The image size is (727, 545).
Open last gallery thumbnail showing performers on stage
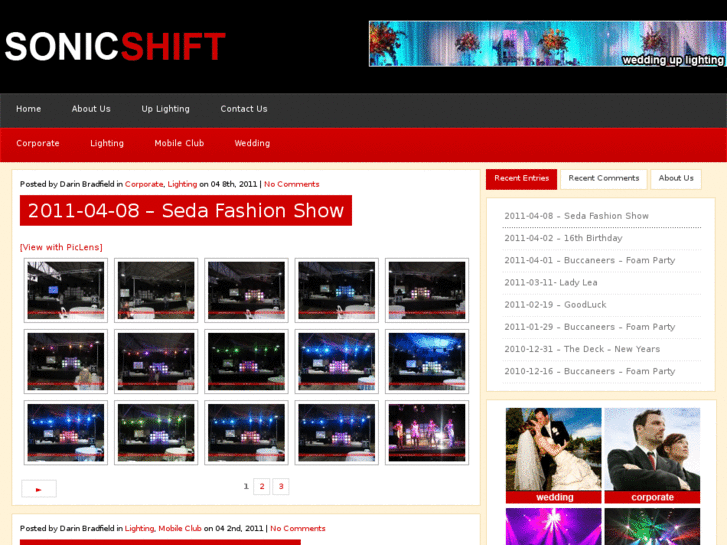(427, 433)
